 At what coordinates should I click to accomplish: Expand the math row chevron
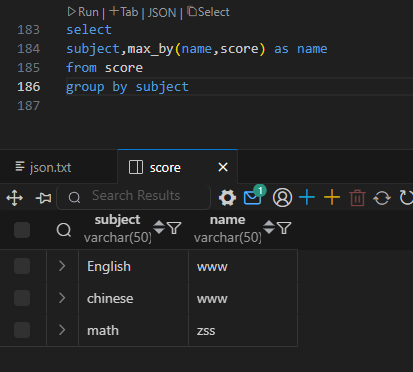62,330
